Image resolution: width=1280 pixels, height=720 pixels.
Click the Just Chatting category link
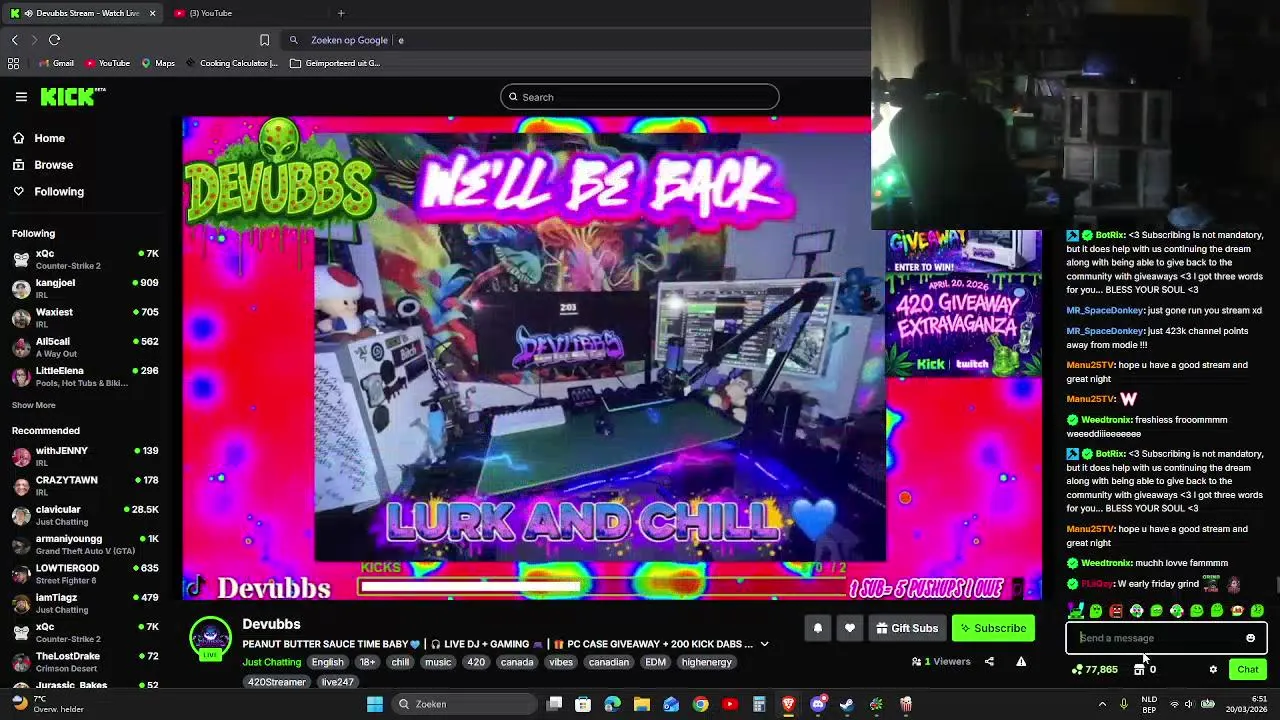click(271, 662)
